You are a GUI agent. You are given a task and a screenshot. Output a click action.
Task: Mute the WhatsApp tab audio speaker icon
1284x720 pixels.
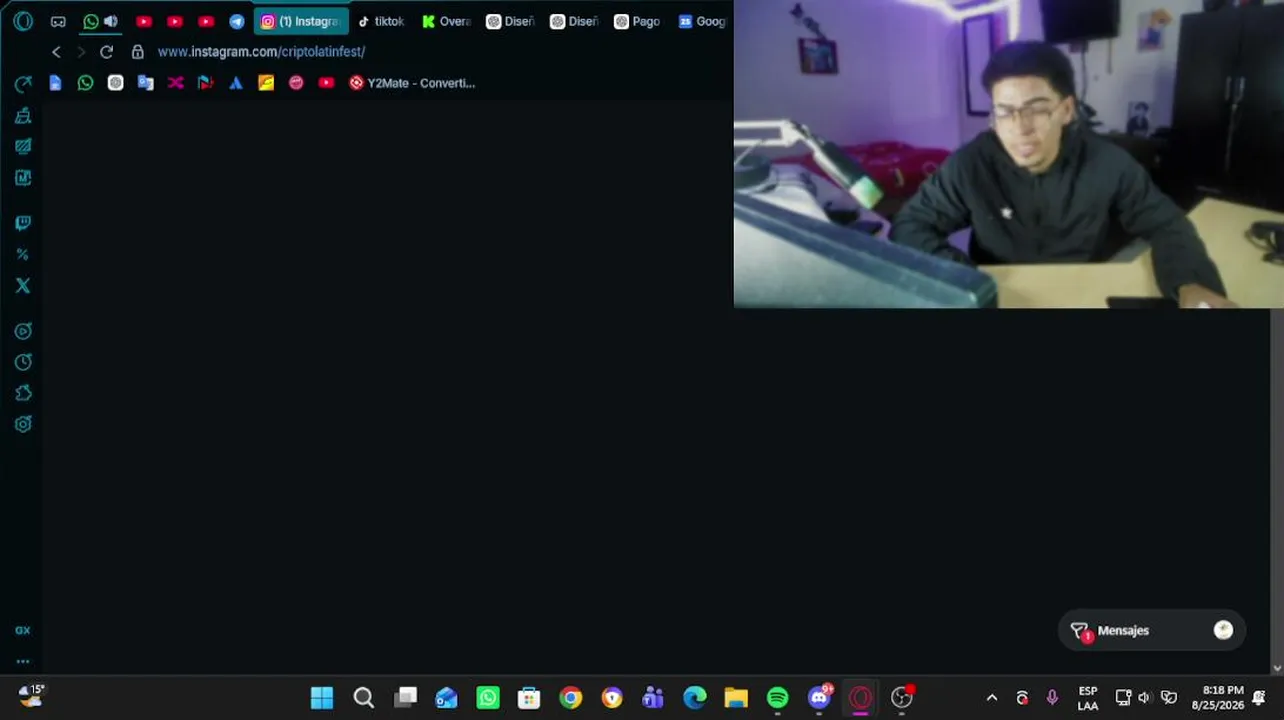[111, 21]
